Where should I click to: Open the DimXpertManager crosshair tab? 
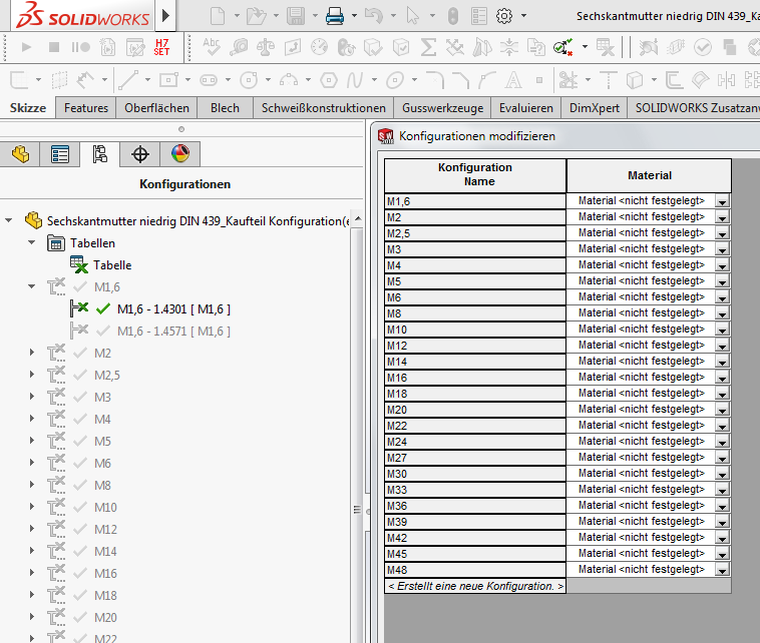point(140,155)
